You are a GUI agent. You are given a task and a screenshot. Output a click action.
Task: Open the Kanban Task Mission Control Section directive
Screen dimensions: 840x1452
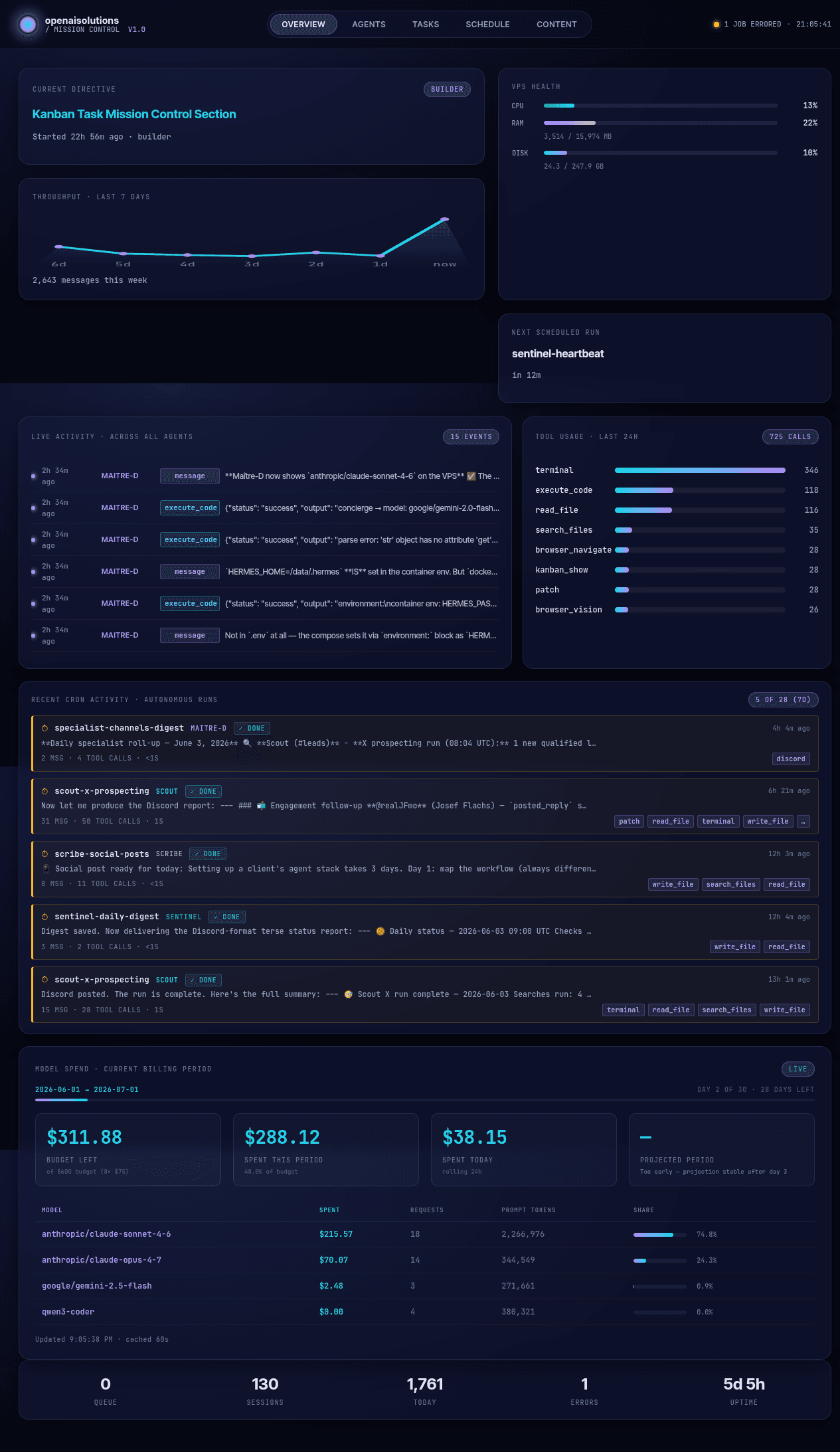point(134,114)
